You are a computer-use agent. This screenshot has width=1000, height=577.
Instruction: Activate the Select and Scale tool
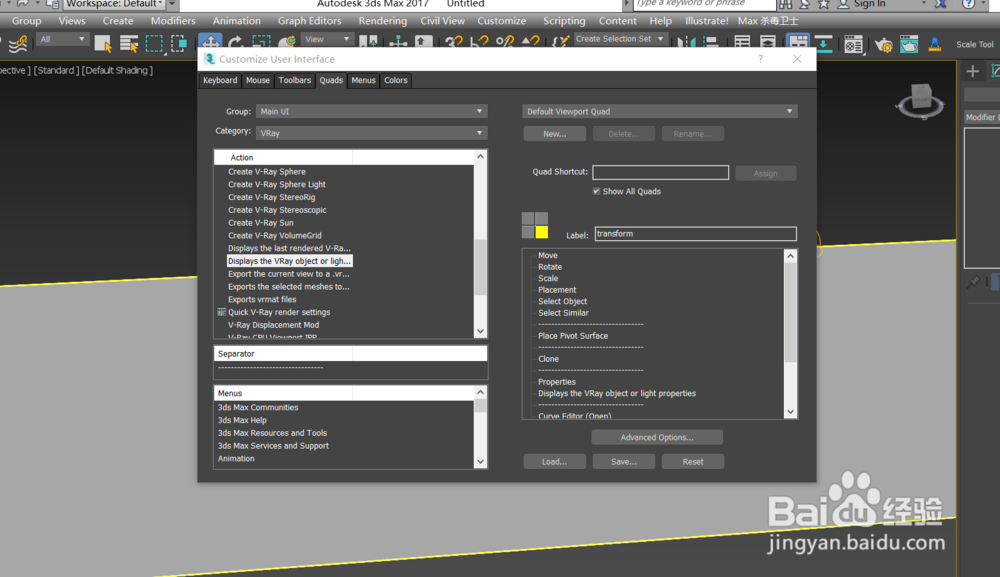(x=261, y=43)
